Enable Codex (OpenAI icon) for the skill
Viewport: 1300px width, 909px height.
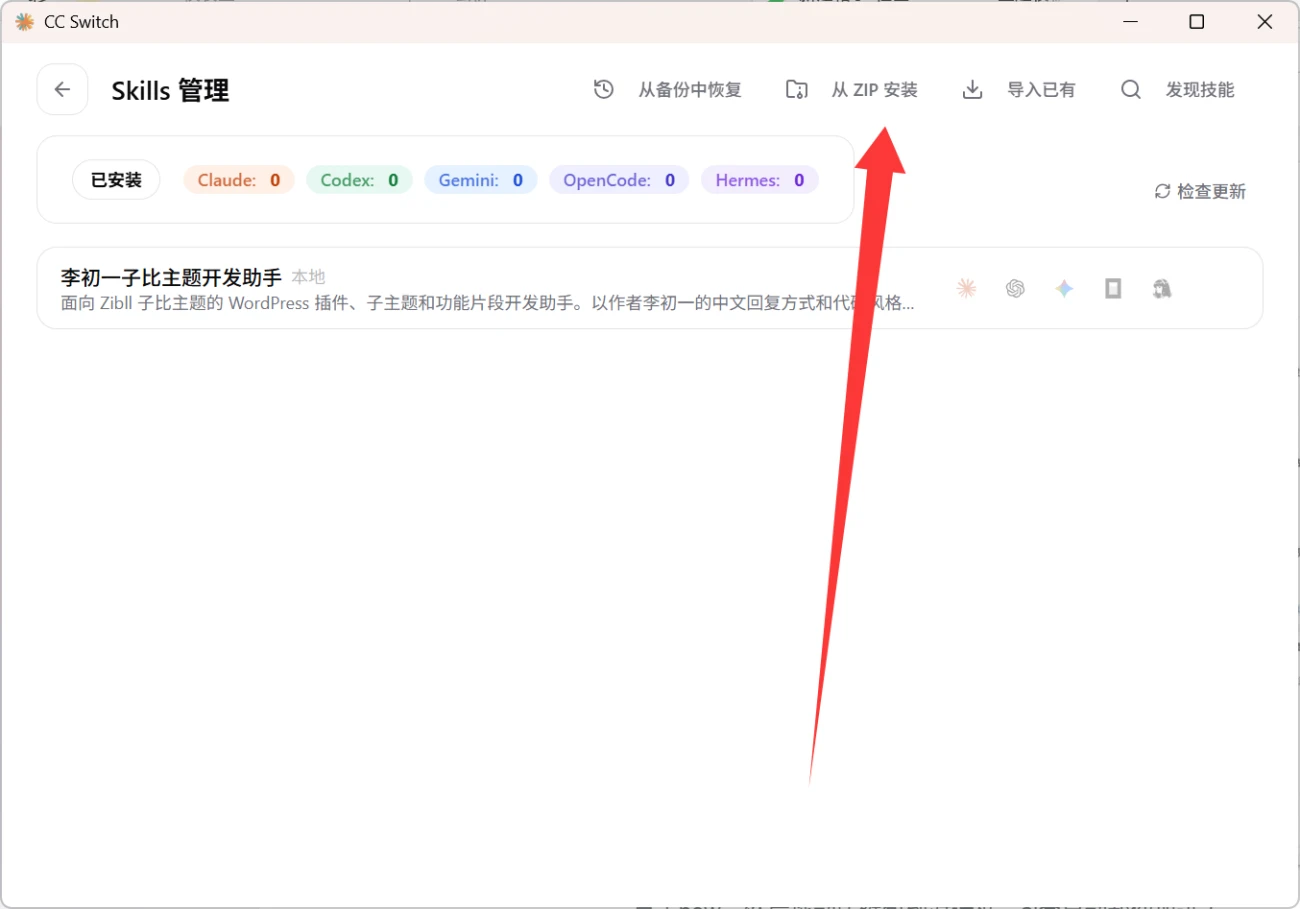tap(1015, 289)
